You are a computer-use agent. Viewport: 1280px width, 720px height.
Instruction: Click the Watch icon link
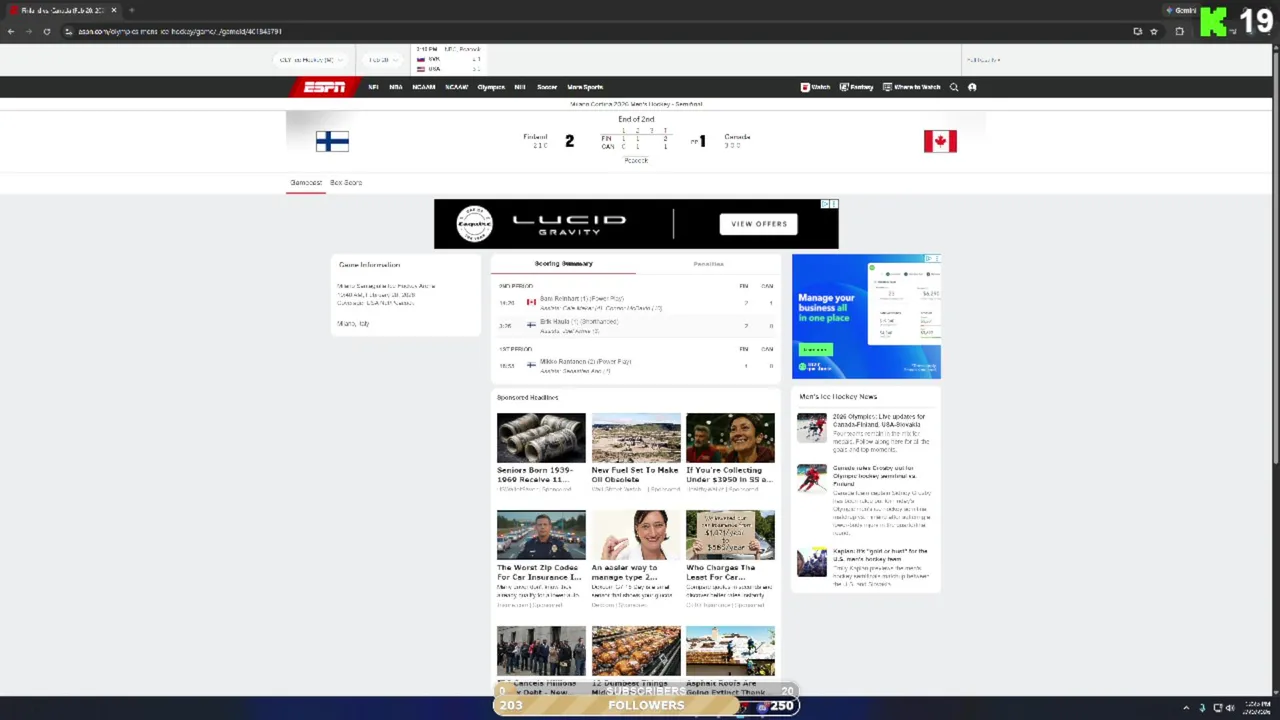tap(815, 87)
